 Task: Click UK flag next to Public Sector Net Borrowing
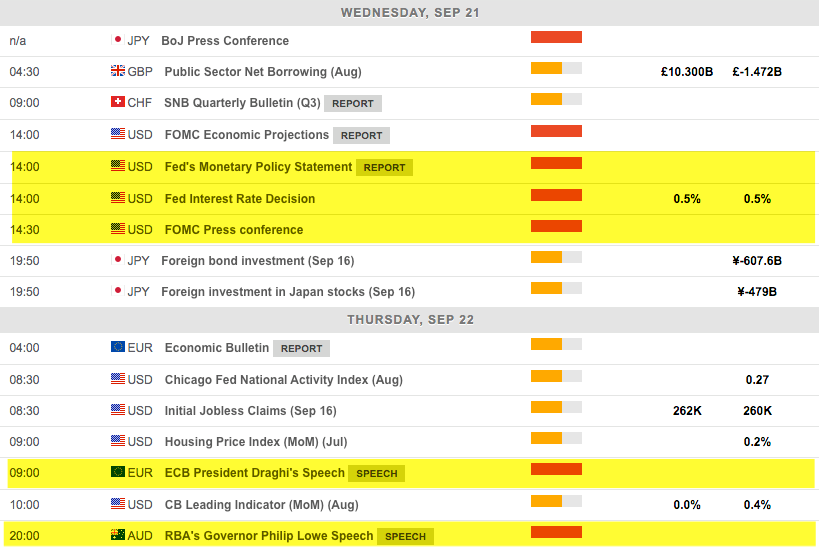tap(118, 71)
